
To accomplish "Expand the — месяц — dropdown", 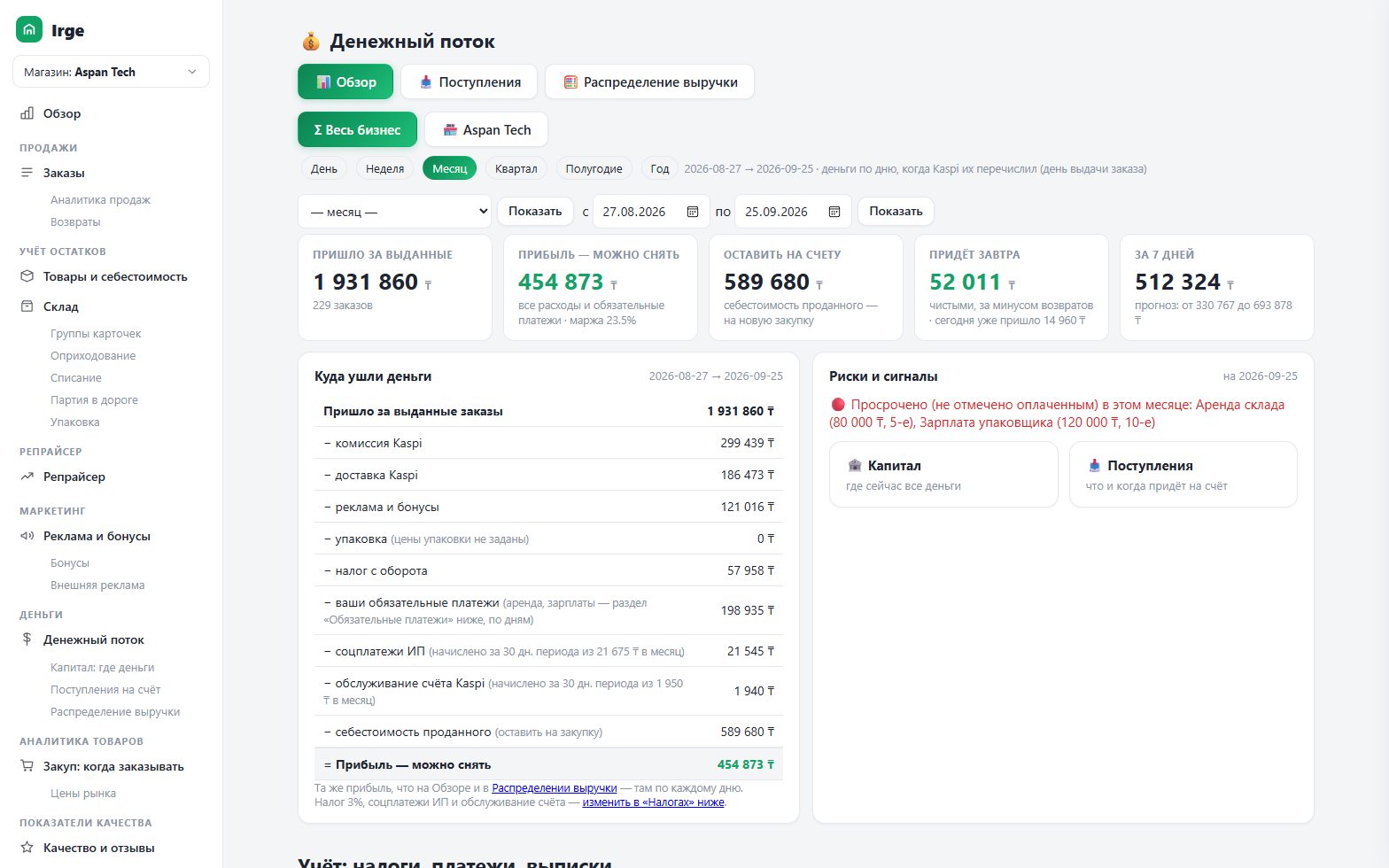I will 395,212.
